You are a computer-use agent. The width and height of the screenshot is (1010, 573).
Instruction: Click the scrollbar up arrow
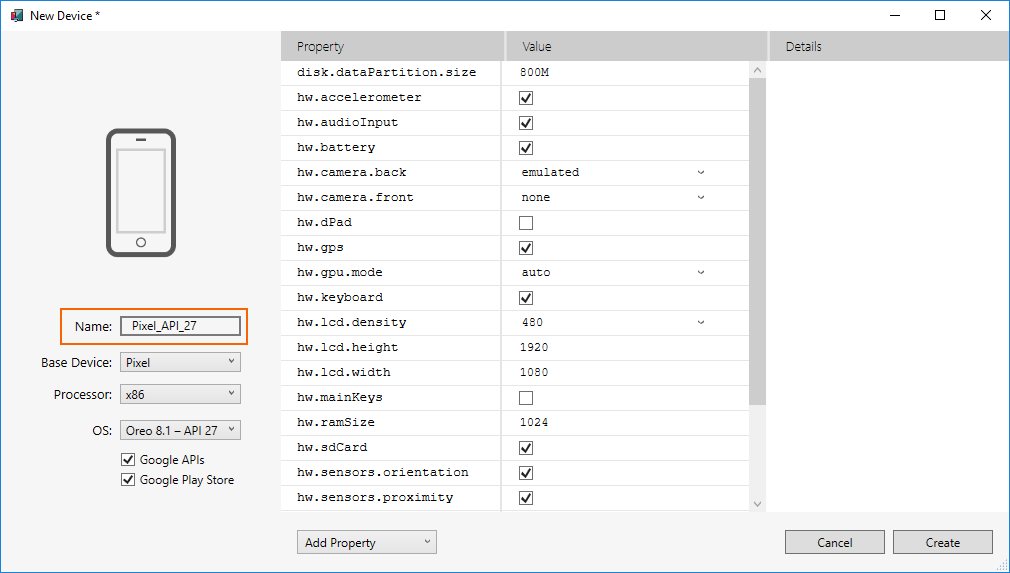click(758, 70)
